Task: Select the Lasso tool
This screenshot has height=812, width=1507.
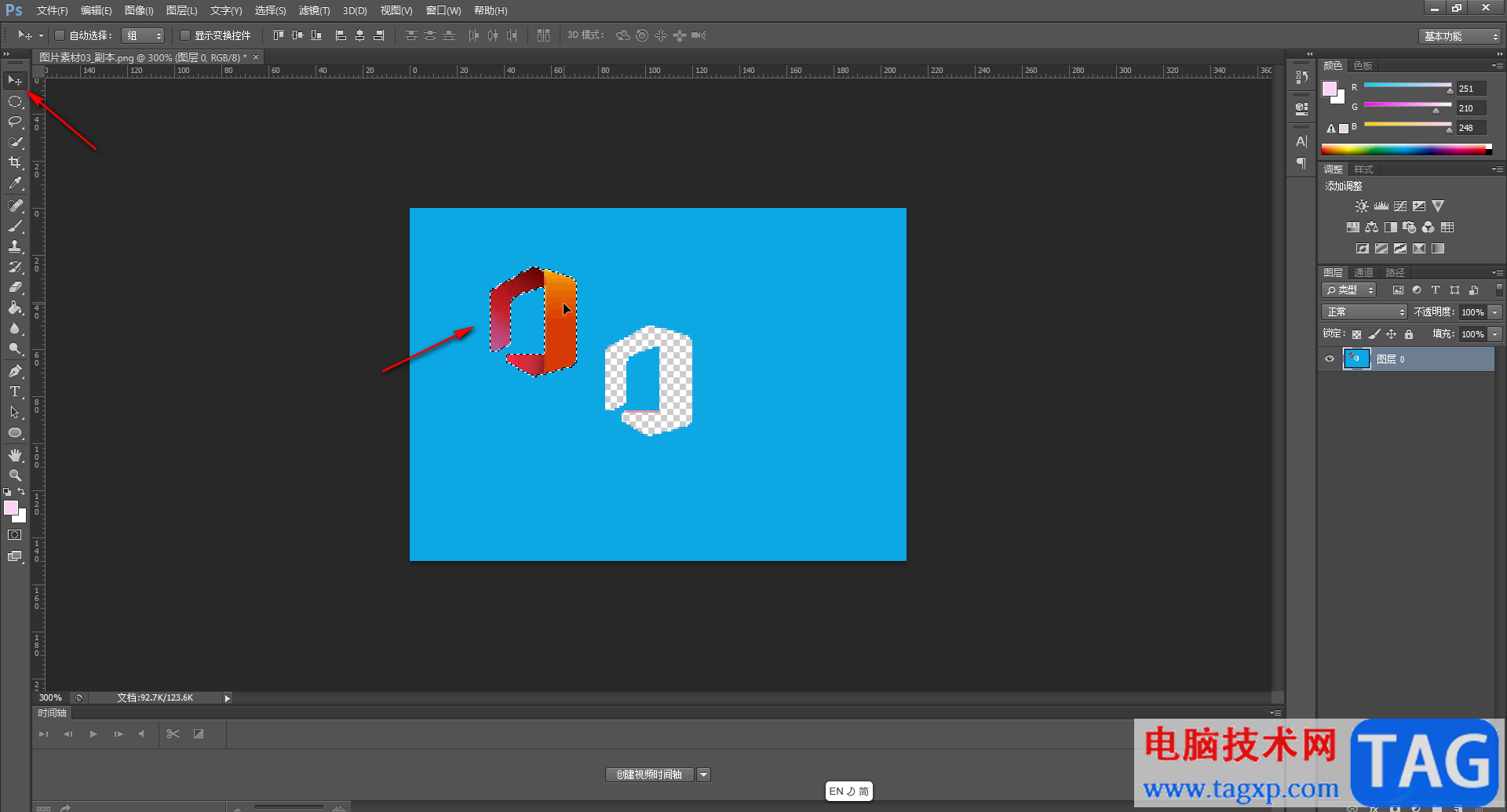Action: [x=15, y=122]
